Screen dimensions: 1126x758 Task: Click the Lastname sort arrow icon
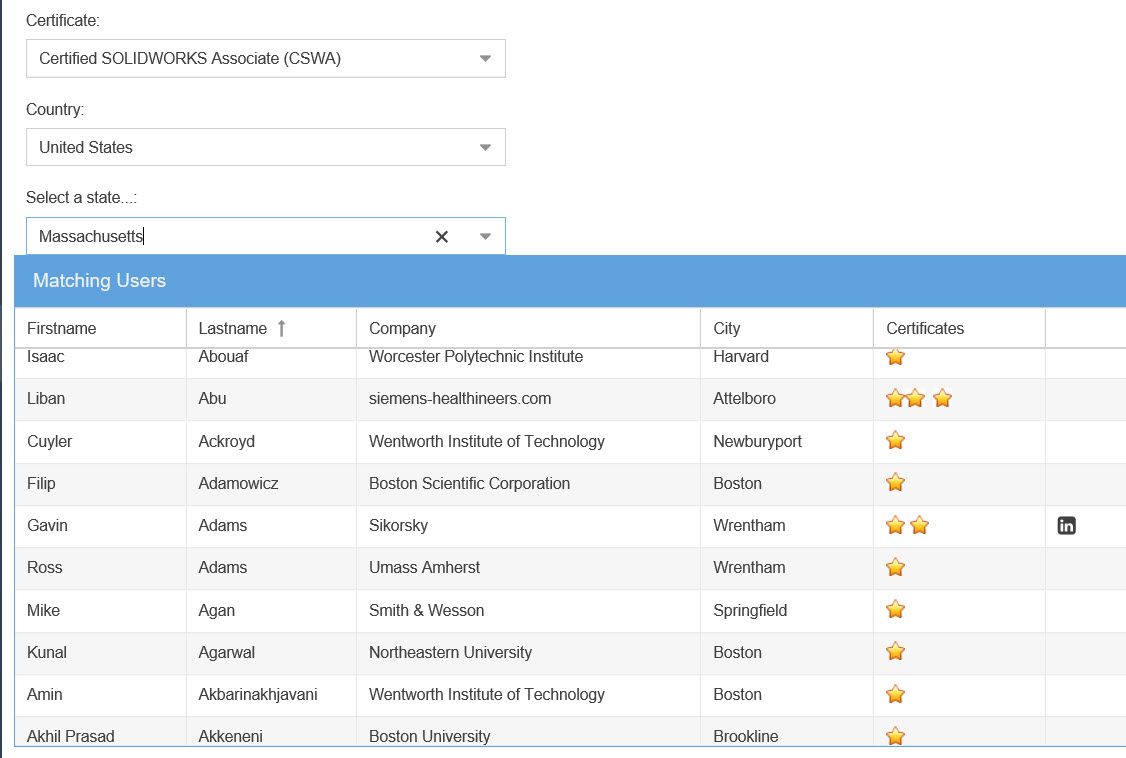point(281,328)
